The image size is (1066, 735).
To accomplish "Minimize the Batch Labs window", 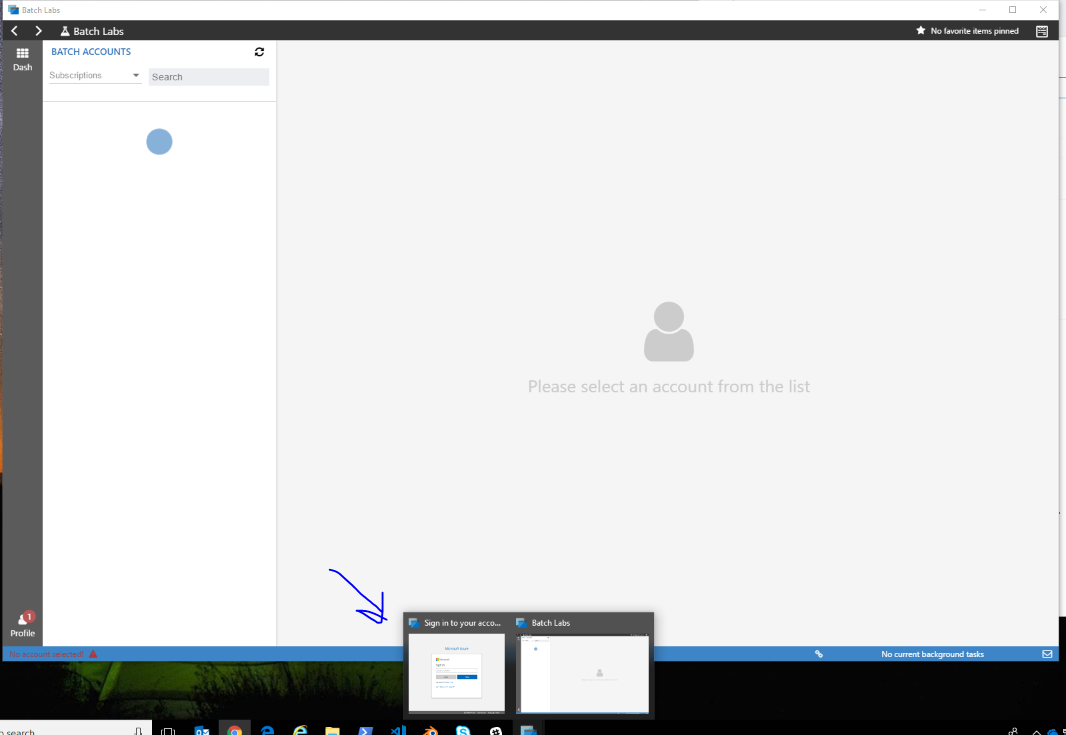I will 982,10.
